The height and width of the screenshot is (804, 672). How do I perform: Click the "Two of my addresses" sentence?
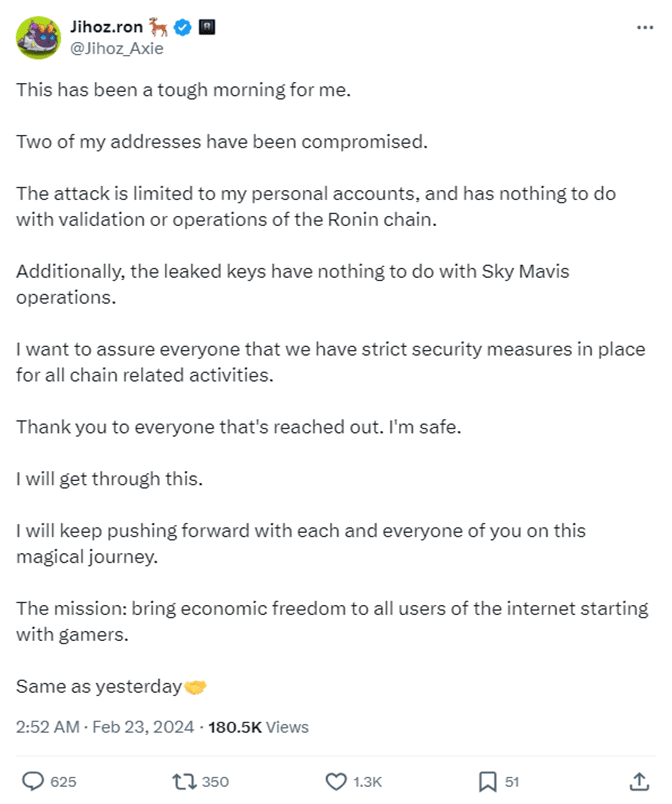pyautogui.click(x=222, y=141)
